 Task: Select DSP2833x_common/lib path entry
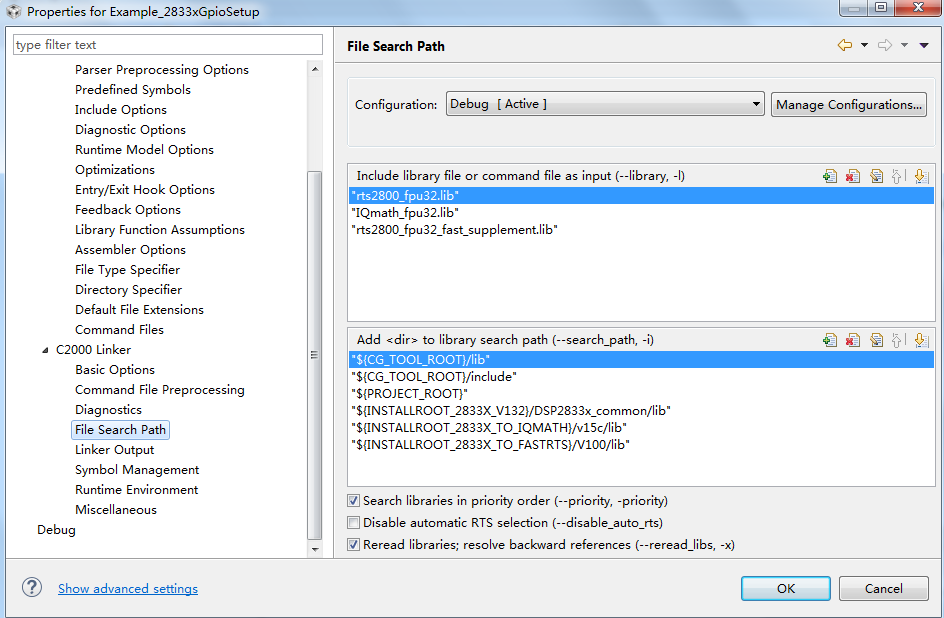[641, 410]
